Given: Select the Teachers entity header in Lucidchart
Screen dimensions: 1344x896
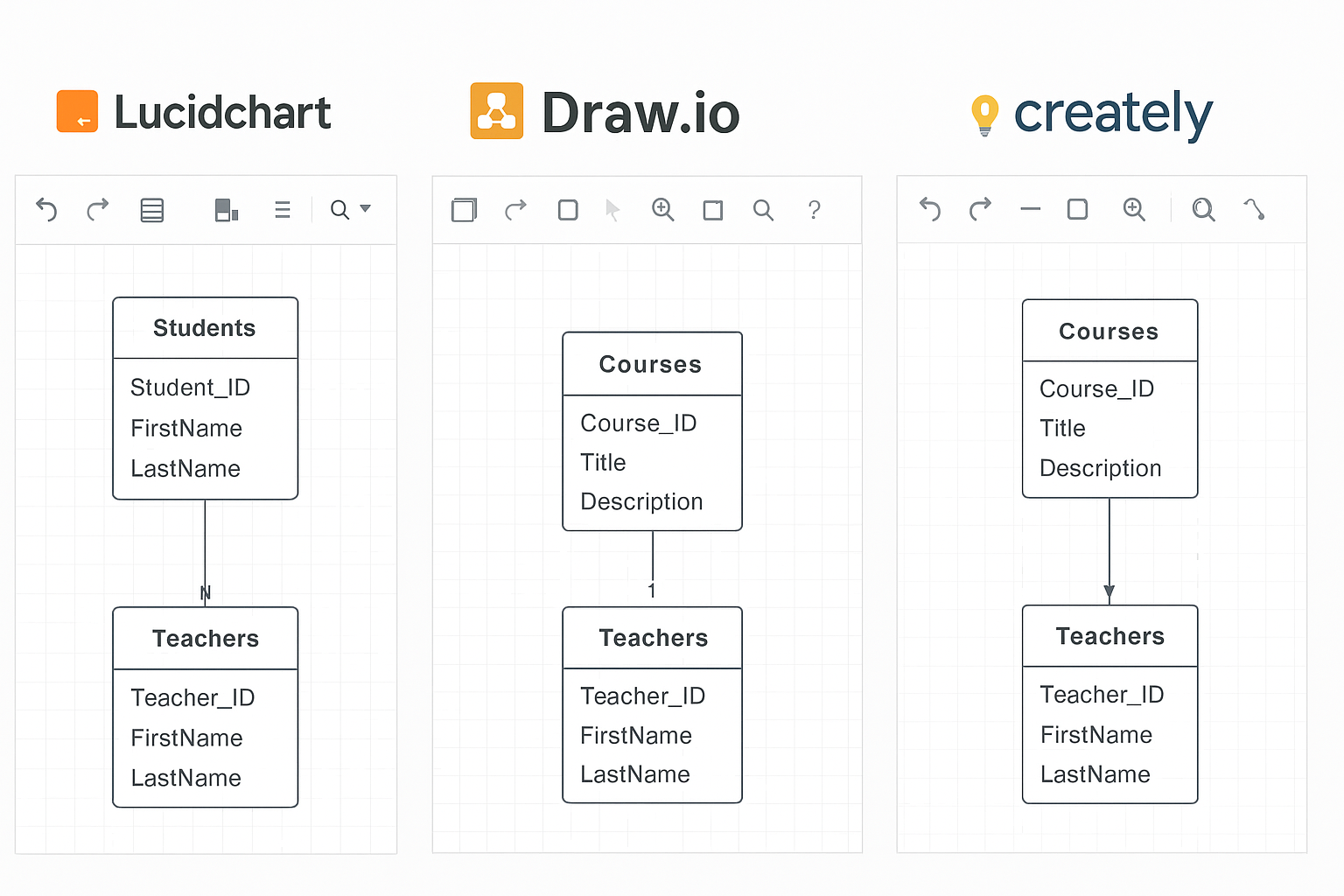Looking at the screenshot, I should pyautogui.click(x=206, y=639).
